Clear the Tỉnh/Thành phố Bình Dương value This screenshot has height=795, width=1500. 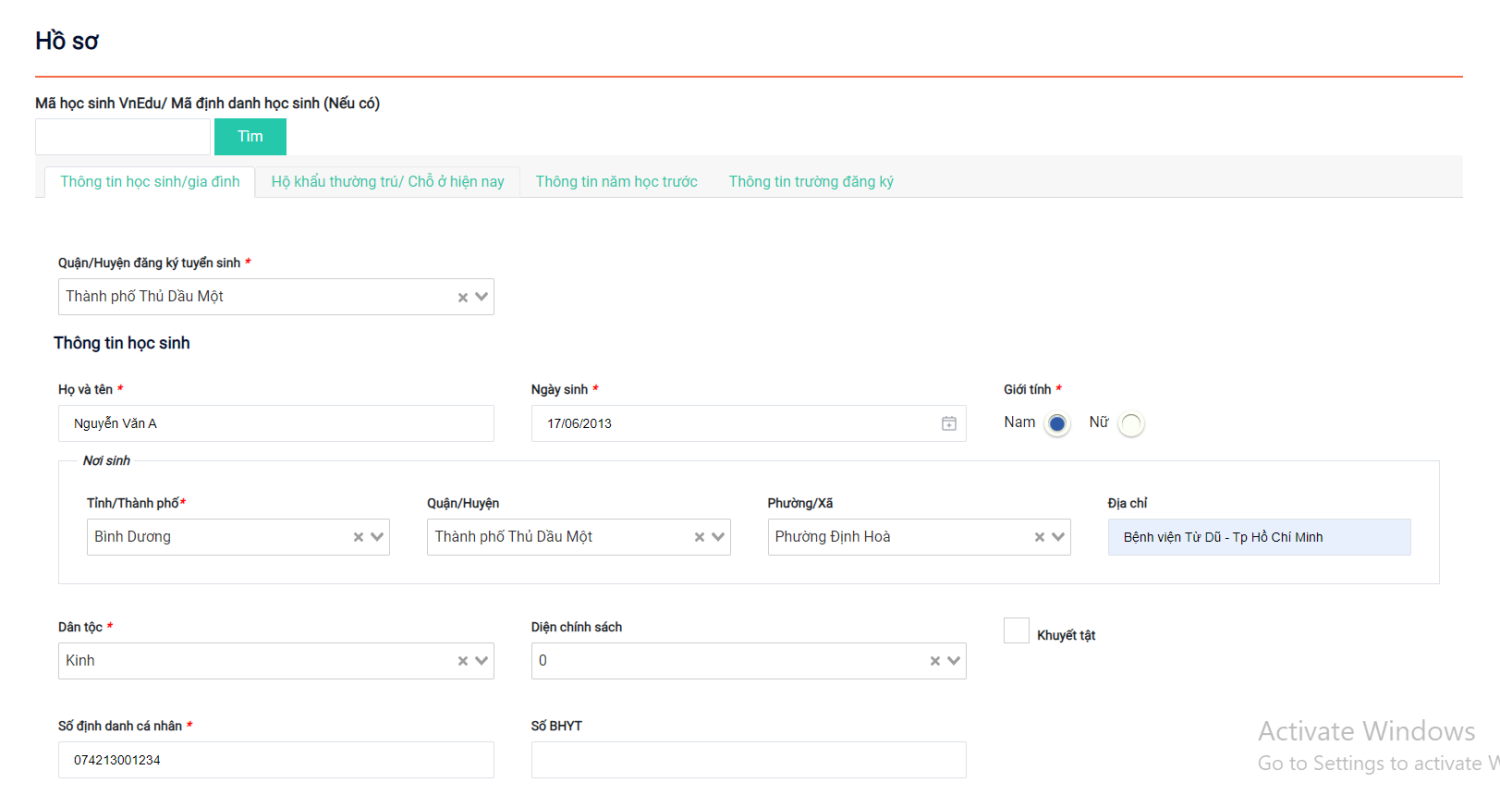(x=359, y=537)
